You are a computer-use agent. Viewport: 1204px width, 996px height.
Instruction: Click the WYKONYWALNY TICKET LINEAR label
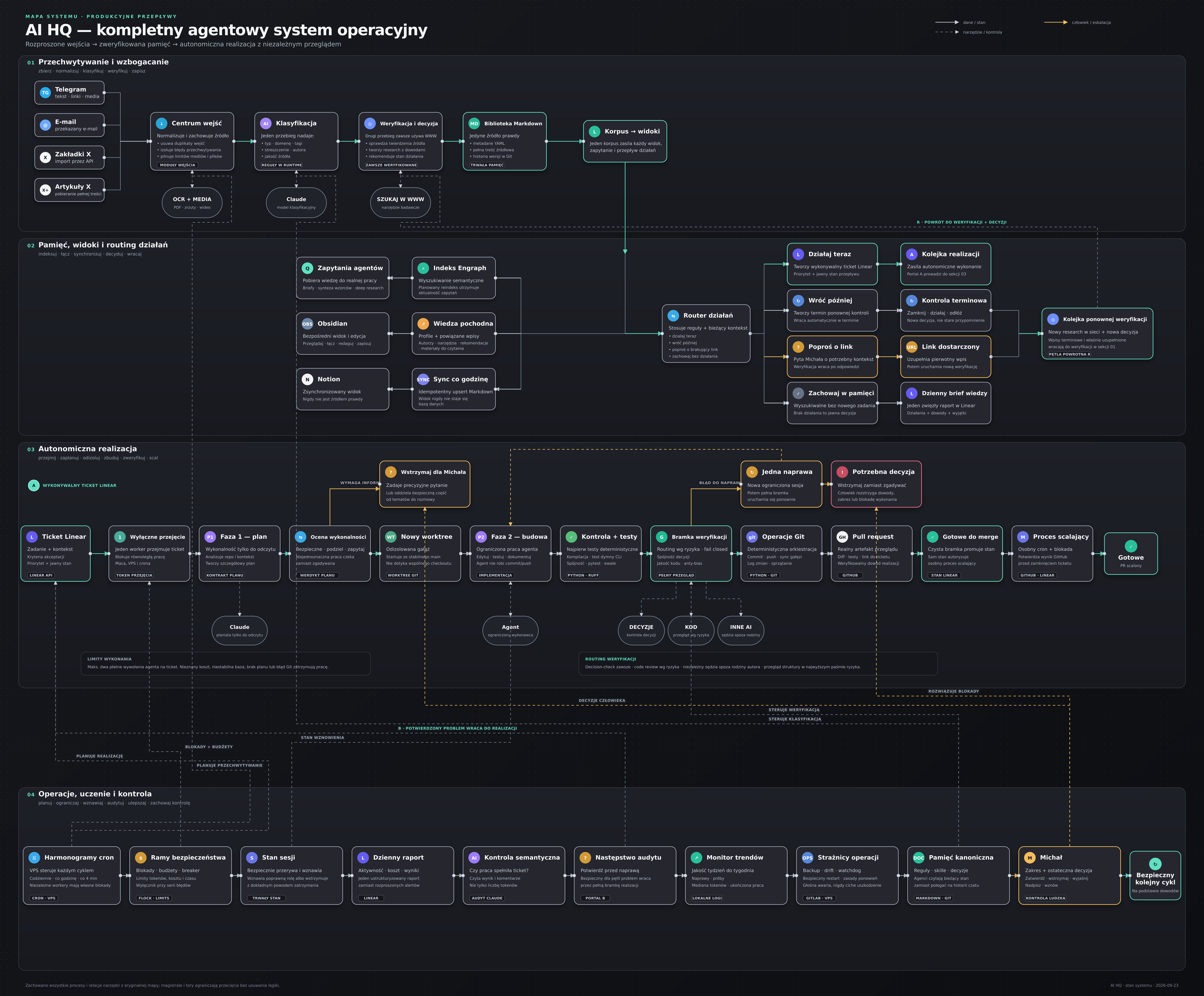point(79,486)
